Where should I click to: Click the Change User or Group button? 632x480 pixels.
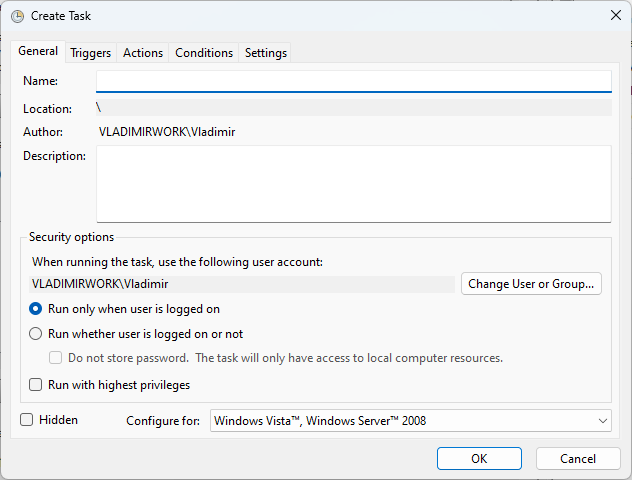pos(532,284)
